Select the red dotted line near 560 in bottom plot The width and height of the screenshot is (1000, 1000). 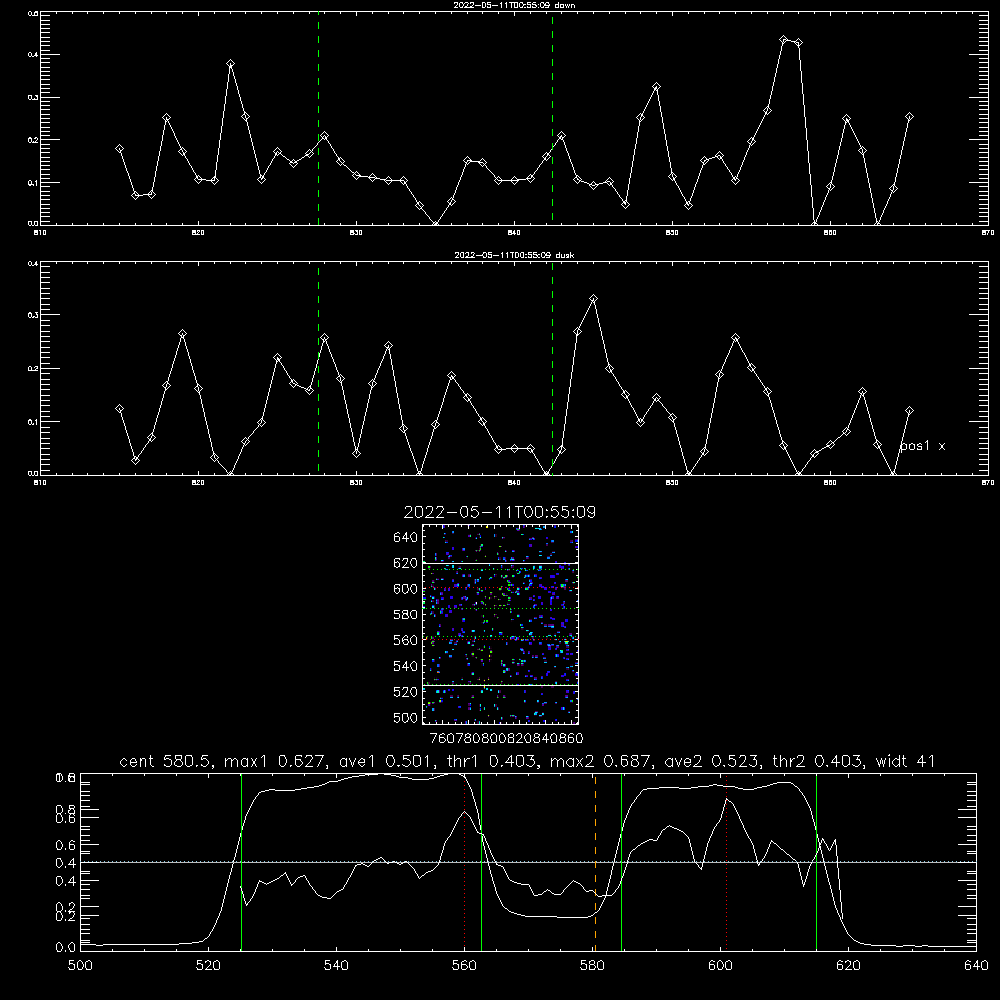[x=464, y=862]
